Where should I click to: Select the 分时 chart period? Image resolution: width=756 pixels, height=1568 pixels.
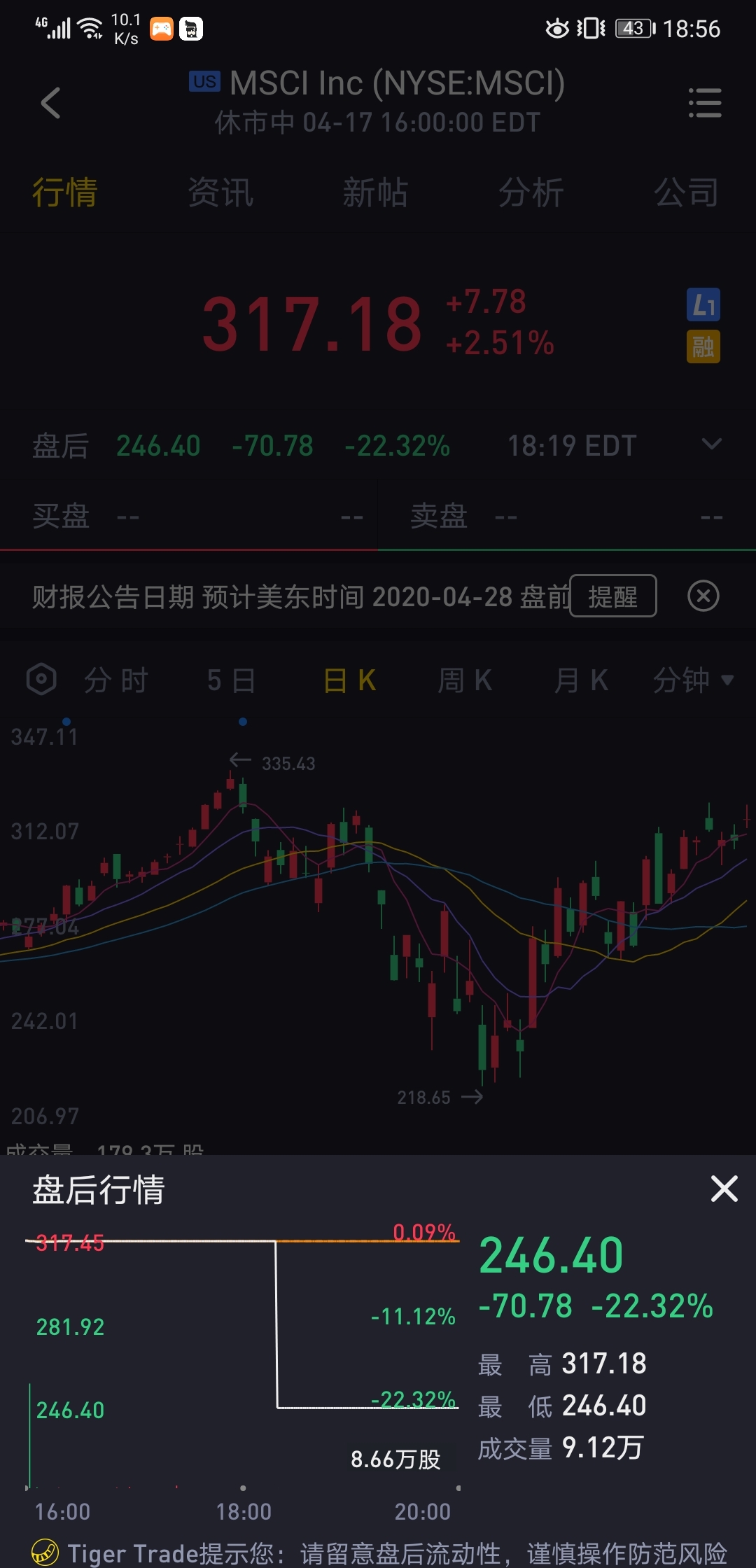coord(115,680)
